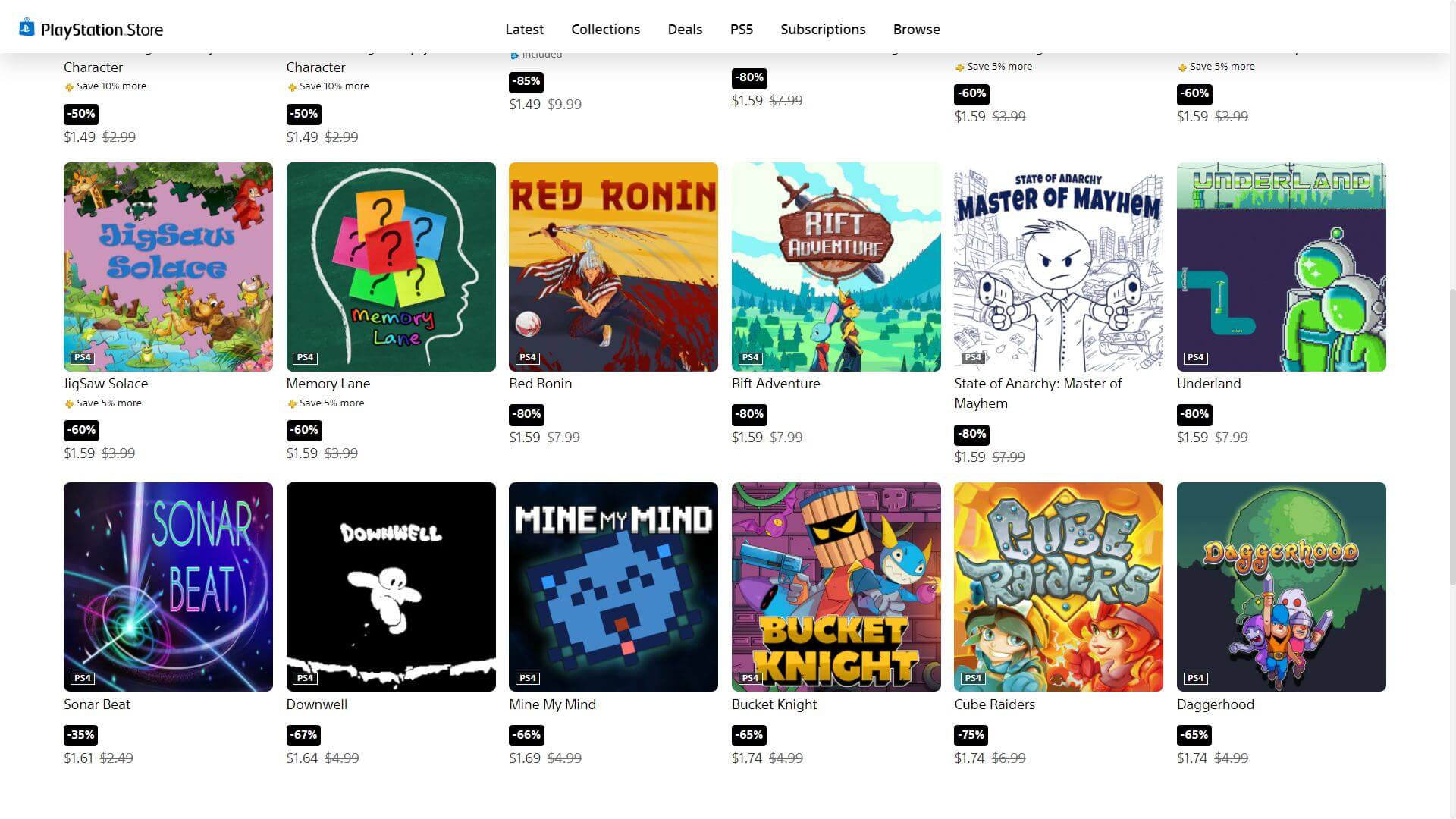Open the Collections menu tab
1456x819 pixels.
(605, 29)
